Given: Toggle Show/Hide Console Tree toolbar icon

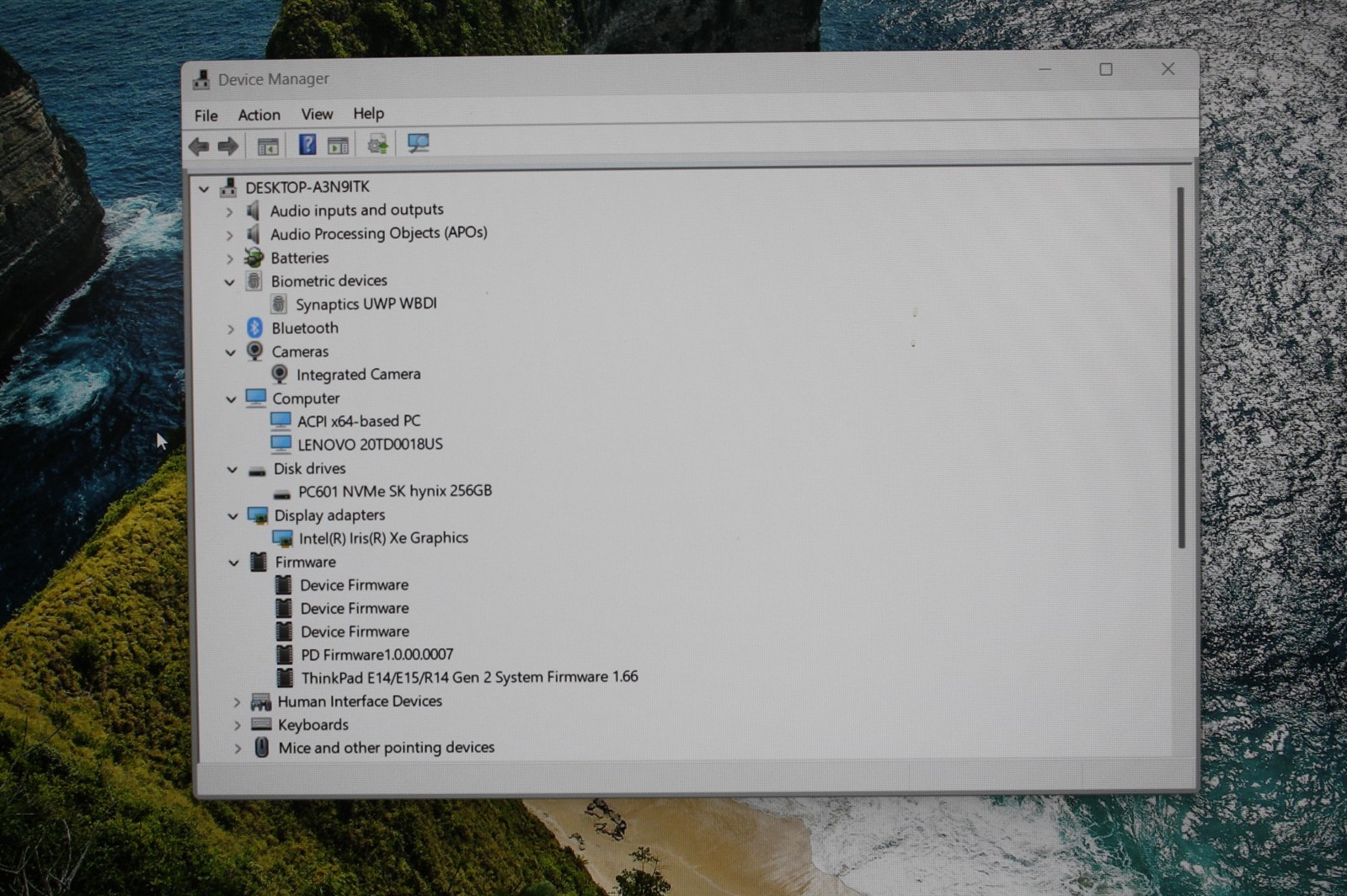Looking at the screenshot, I should pyautogui.click(x=268, y=147).
